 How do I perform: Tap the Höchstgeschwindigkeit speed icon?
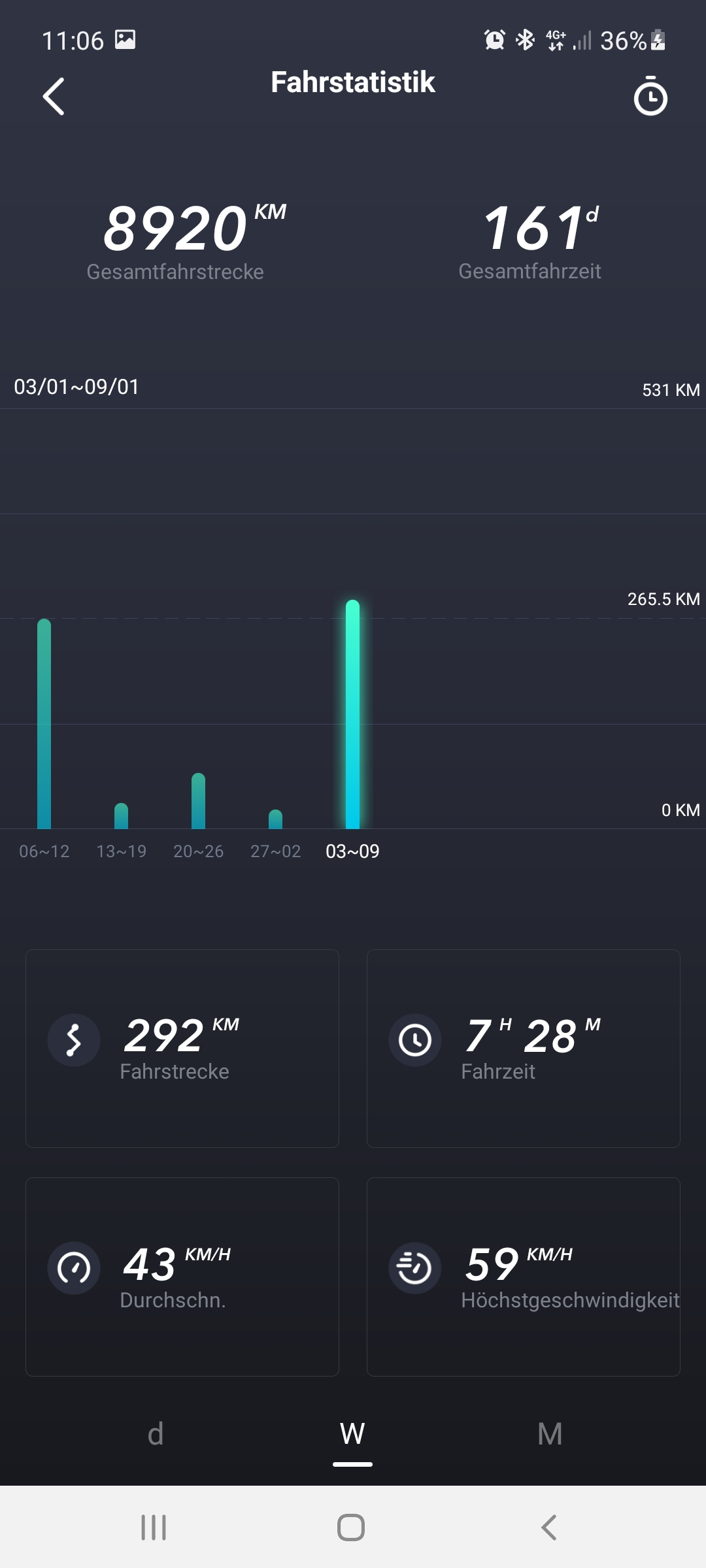coord(415,1268)
